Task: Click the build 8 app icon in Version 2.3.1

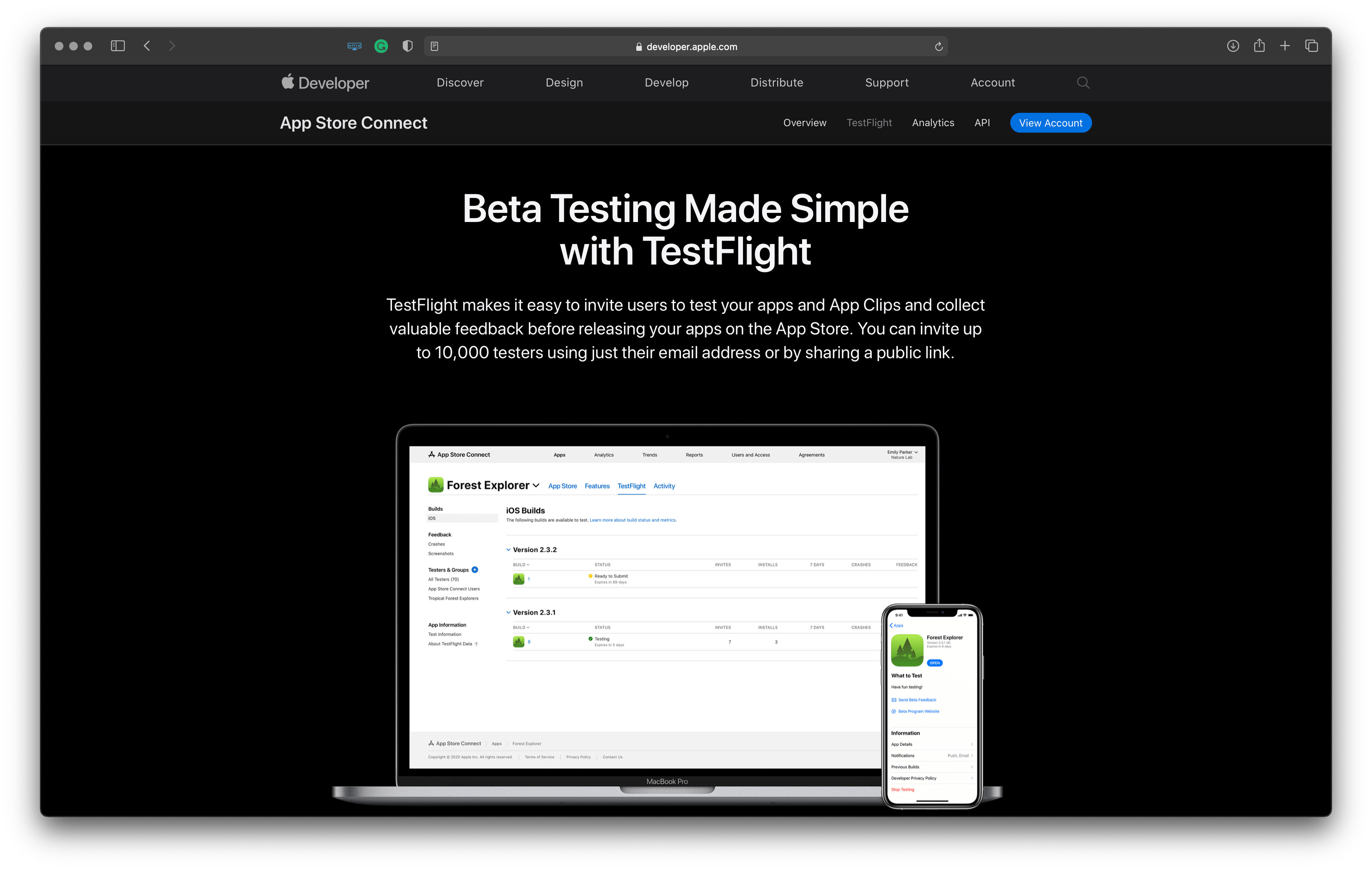Action: pos(518,642)
